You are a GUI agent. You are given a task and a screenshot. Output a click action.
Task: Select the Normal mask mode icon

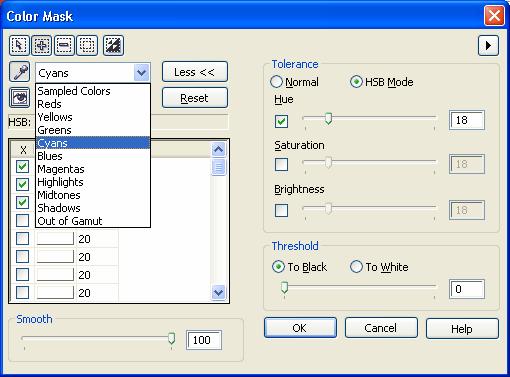(19, 45)
